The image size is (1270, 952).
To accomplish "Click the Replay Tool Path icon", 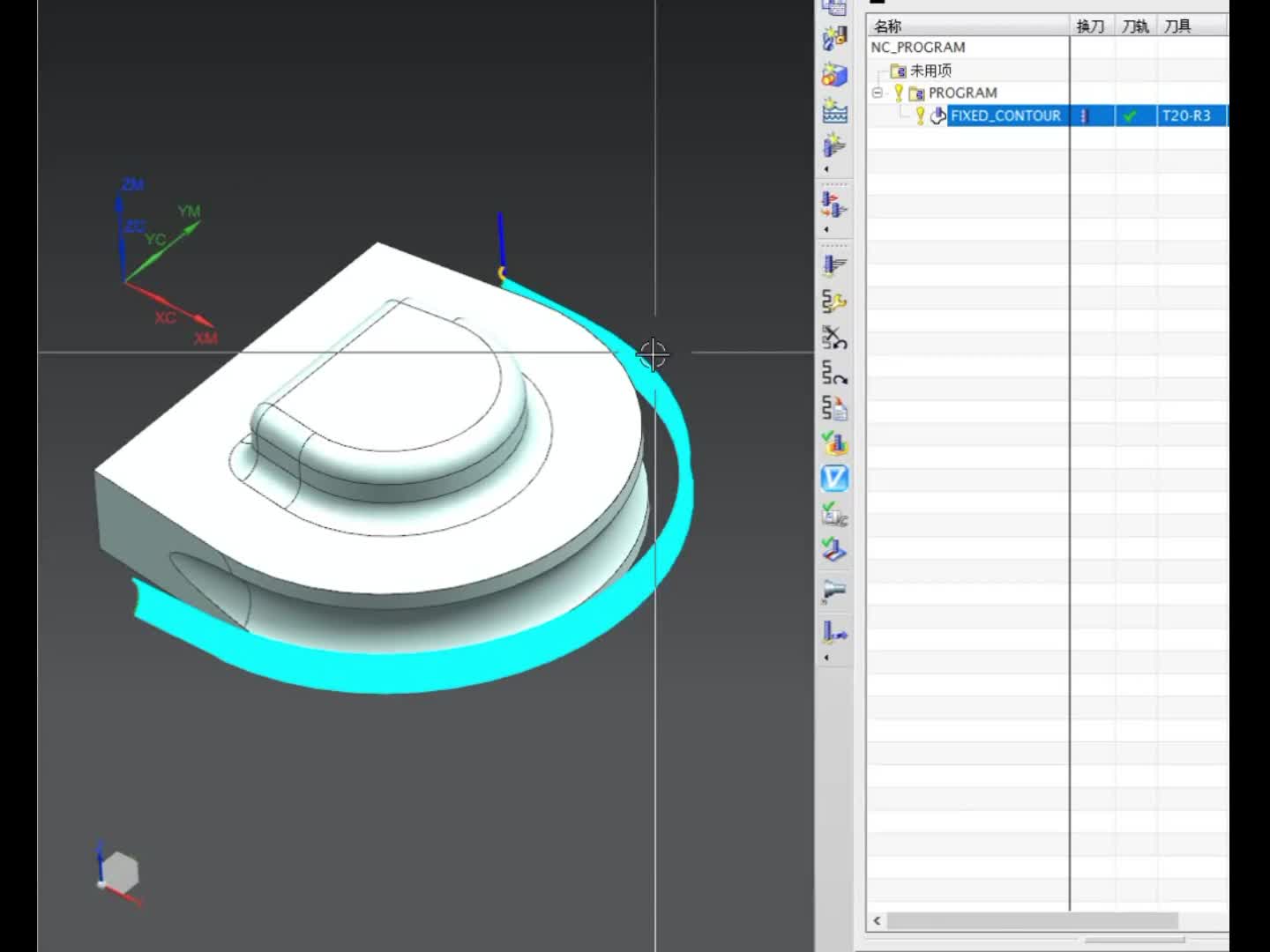I will tap(834, 372).
